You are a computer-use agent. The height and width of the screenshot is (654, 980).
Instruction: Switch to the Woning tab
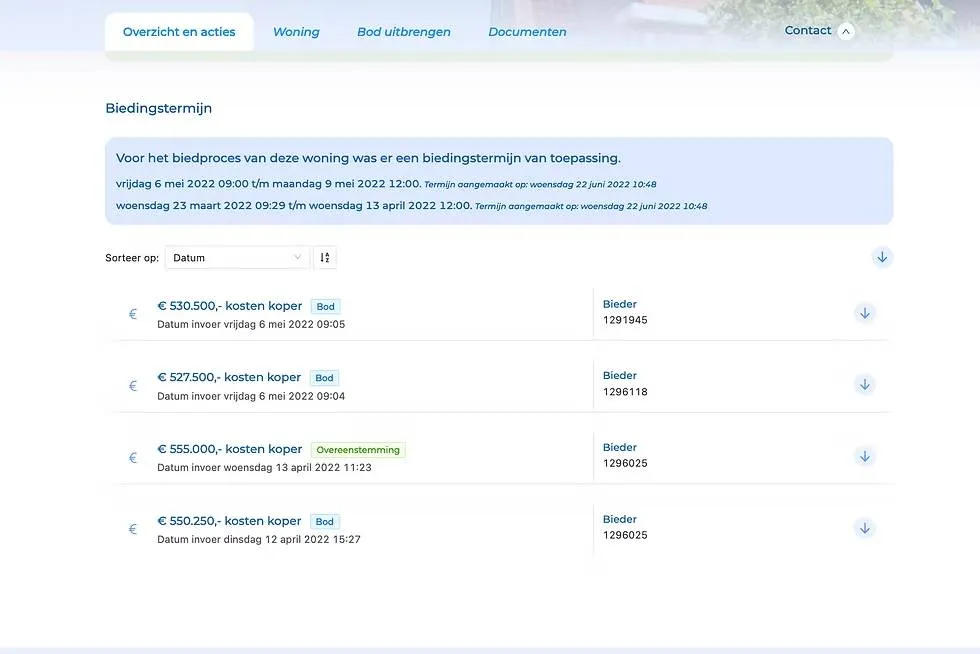(296, 32)
